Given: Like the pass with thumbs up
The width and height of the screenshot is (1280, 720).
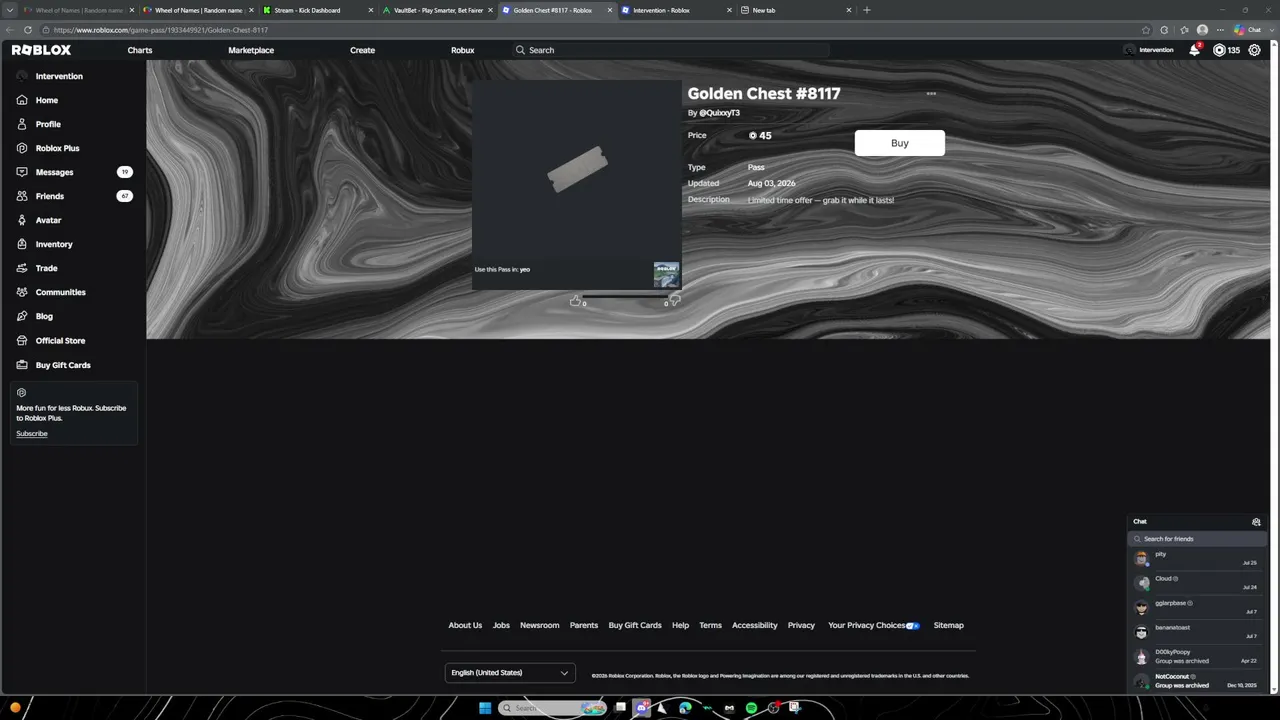Looking at the screenshot, I should (575, 300).
